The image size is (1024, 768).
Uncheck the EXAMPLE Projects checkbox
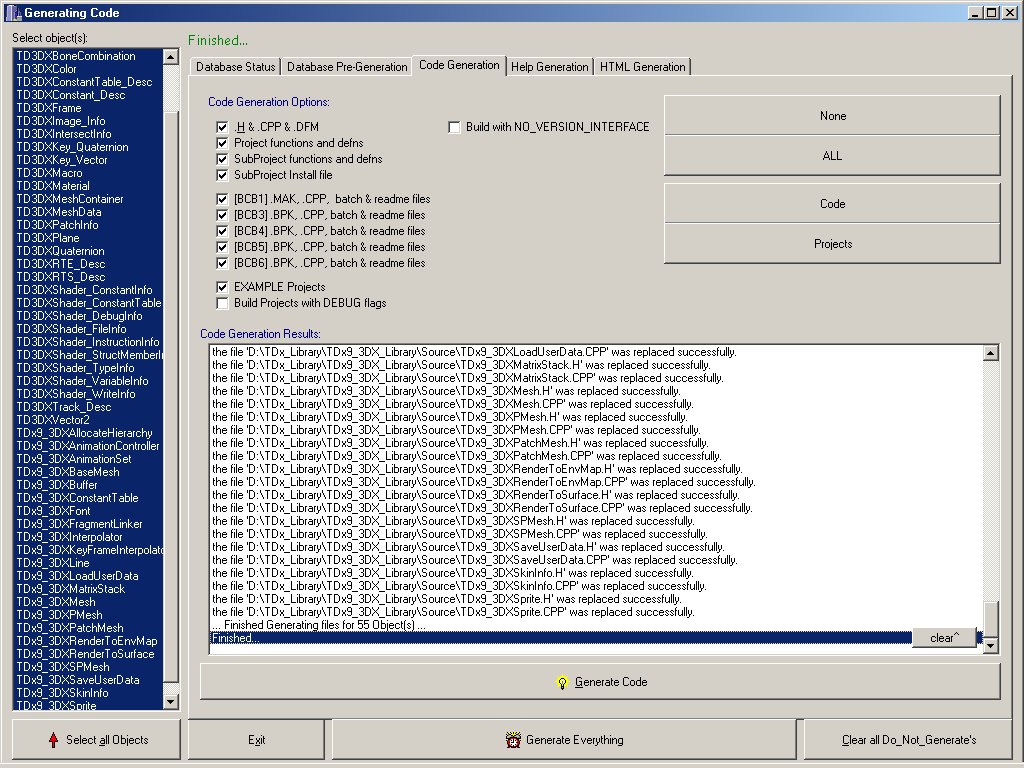pyautogui.click(x=222, y=287)
